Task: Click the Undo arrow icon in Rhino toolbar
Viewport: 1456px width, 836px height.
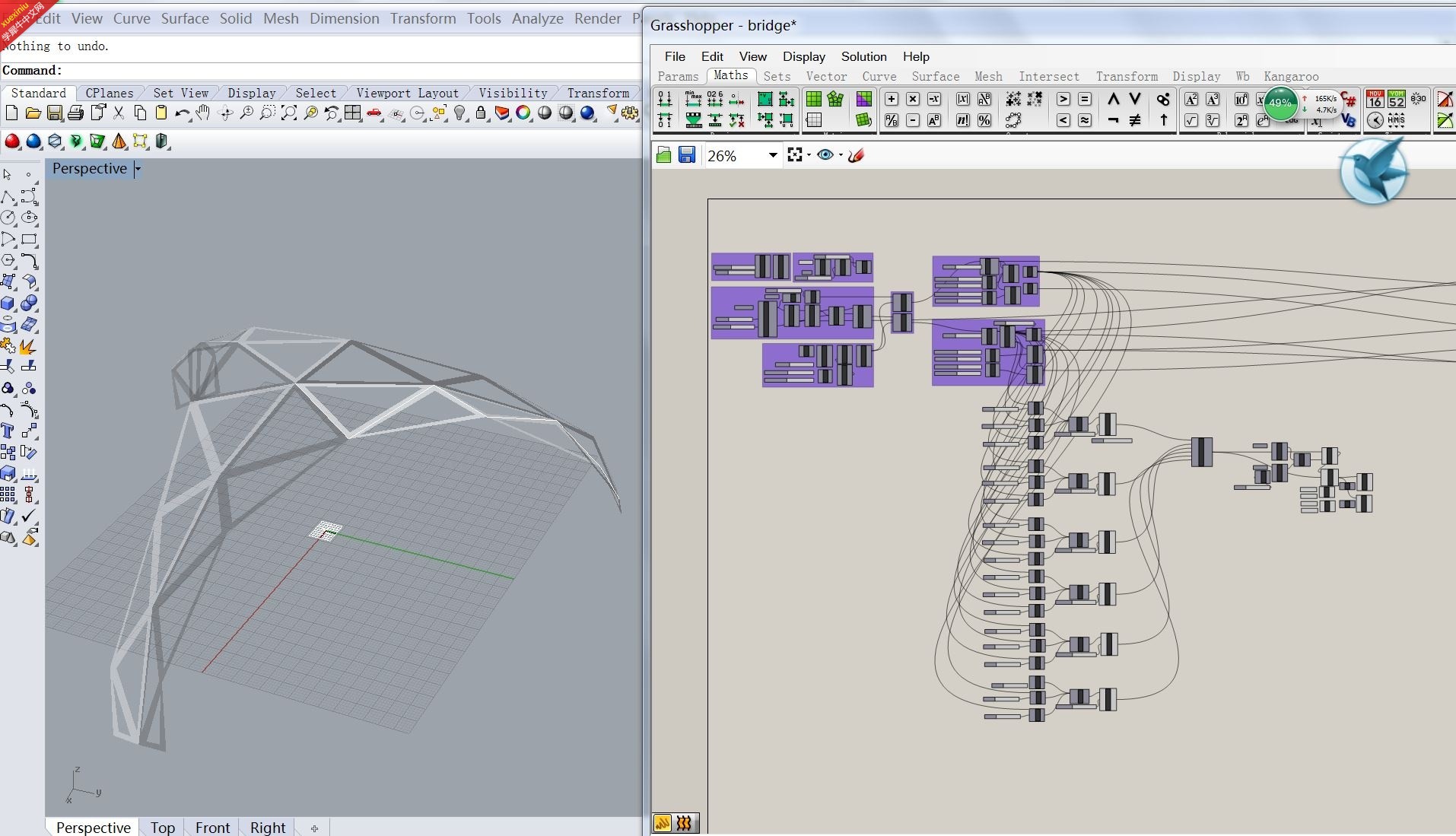Action: tap(183, 113)
